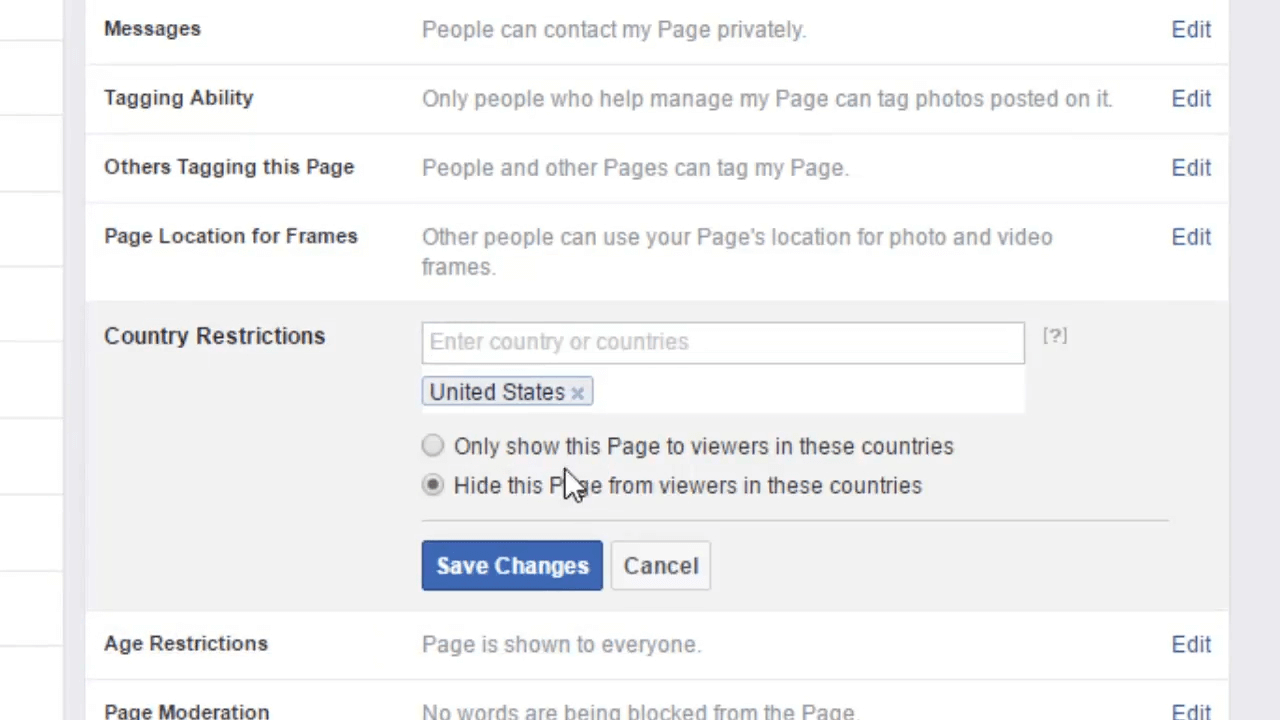1280x720 pixels.
Task: Expand the Age Restrictions row
Action: coord(657,645)
